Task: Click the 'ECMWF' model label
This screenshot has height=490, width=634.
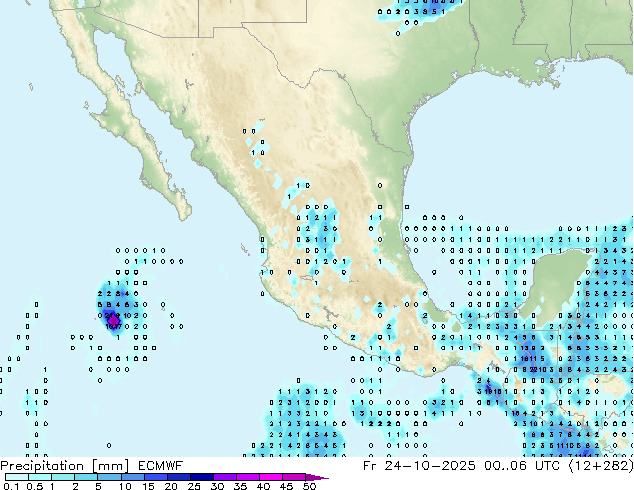Action: (161, 466)
